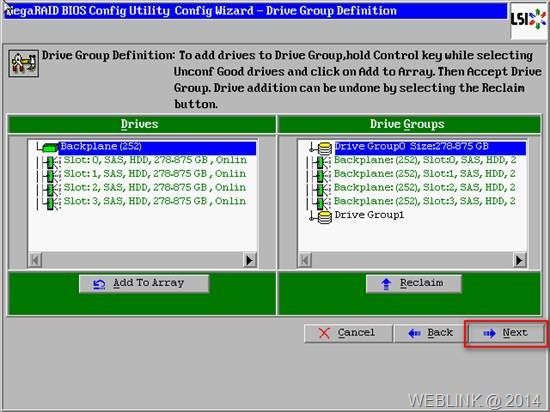Screen dimensions: 550x412
Task: Click the Drive Group1 disk stack icon
Action: click(325, 217)
